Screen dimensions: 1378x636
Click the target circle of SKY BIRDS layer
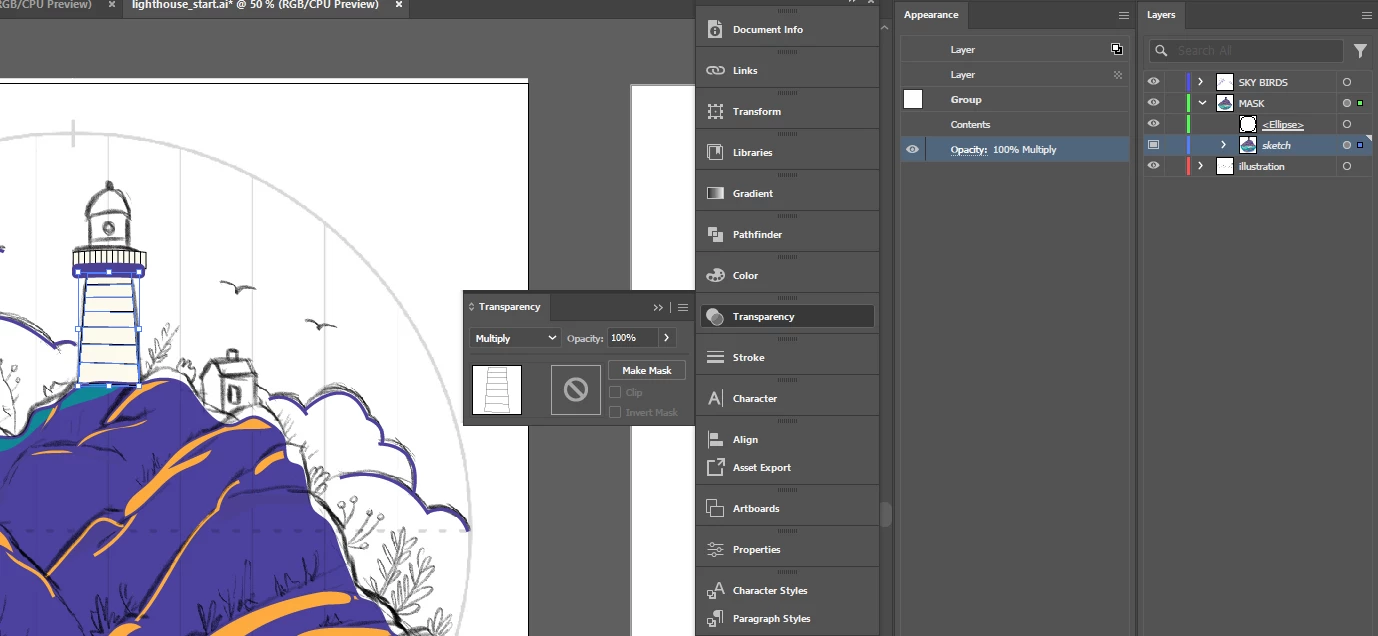coord(1346,83)
